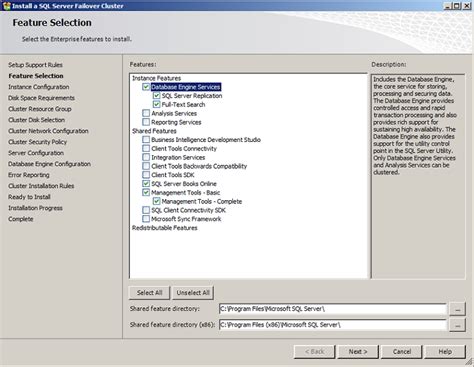The height and width of the screenshot is (367, 474).
Task: Select Full-Text Search label
Action: pos(183,104)
